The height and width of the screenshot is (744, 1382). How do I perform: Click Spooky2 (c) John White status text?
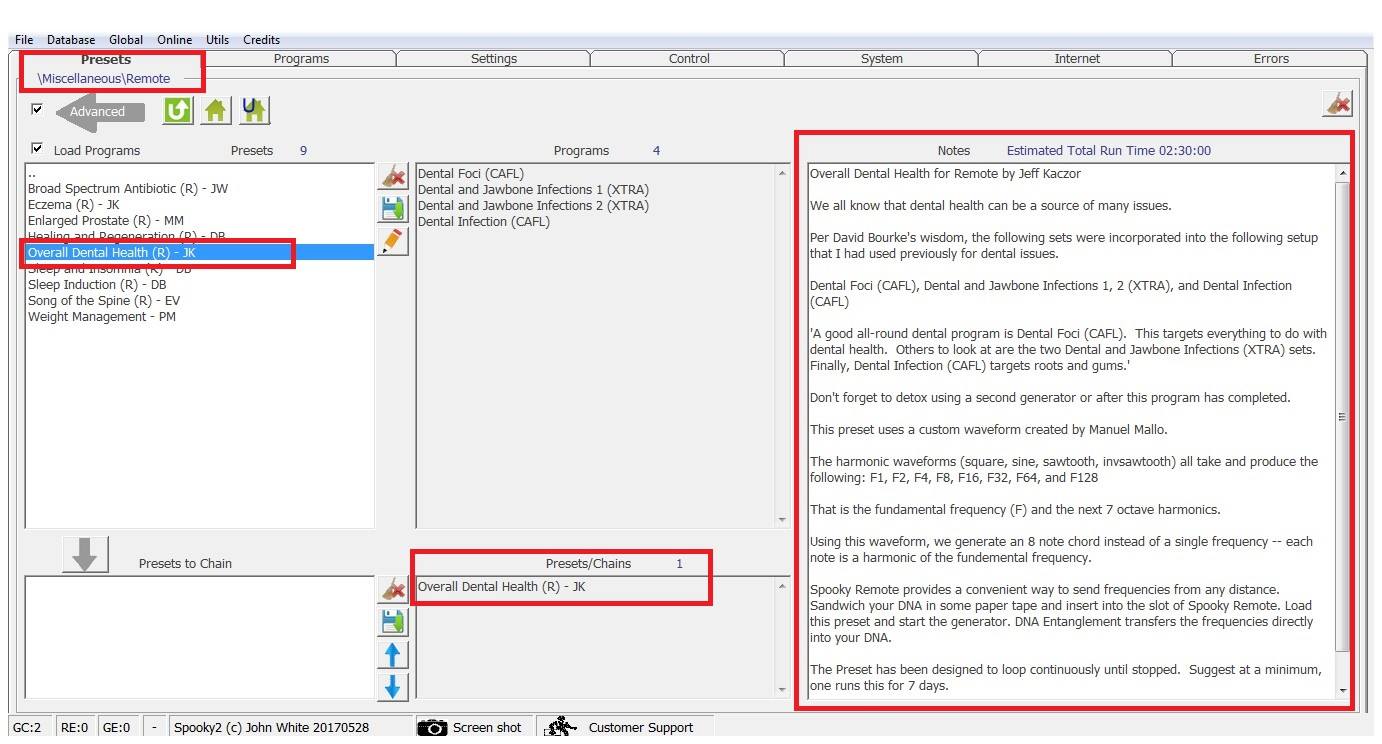tap(271, 728)
